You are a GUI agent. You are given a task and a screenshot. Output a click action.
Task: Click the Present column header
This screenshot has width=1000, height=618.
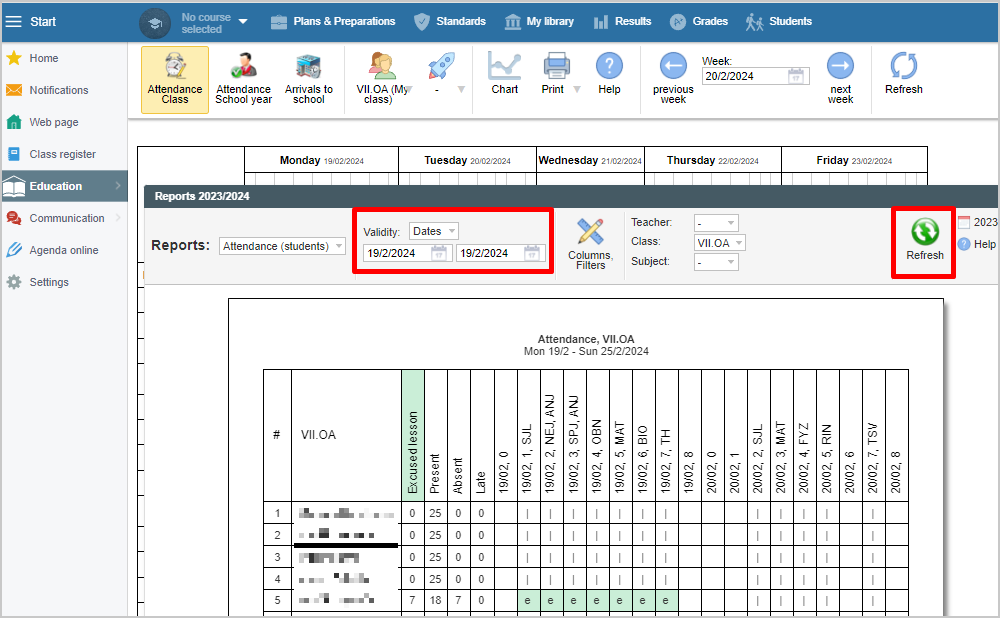[435, 435]
